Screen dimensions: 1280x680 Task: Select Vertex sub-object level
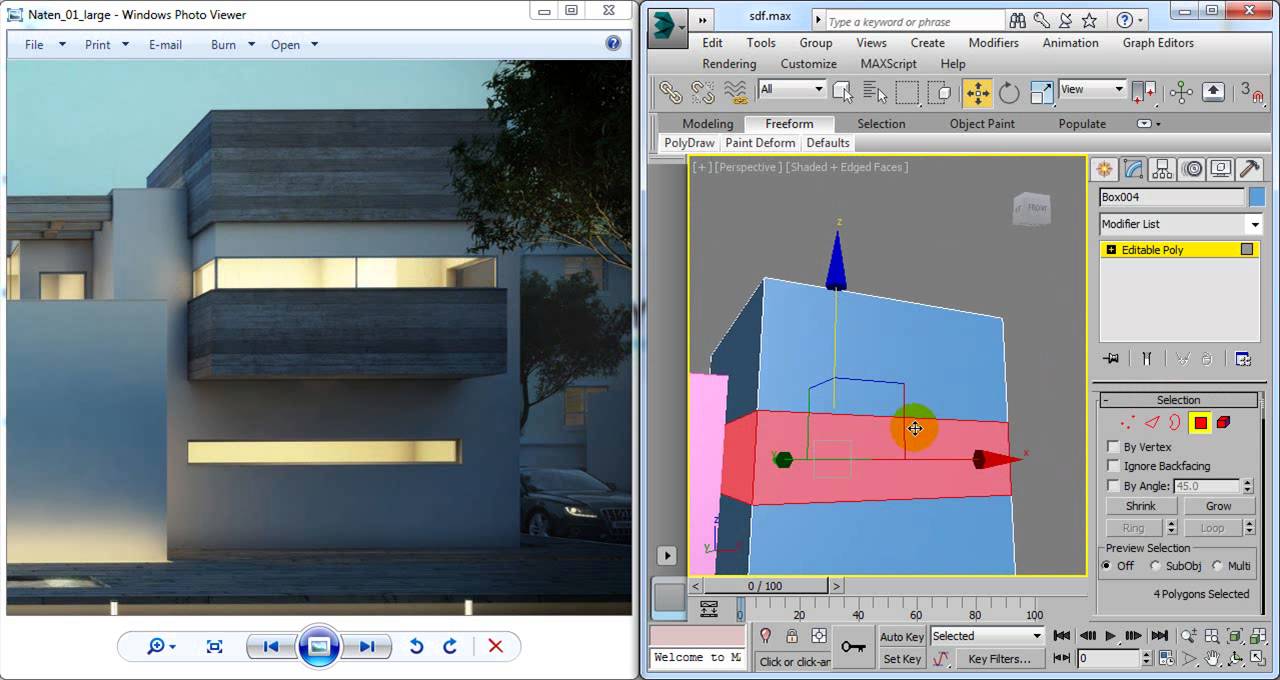point(1128,423)
